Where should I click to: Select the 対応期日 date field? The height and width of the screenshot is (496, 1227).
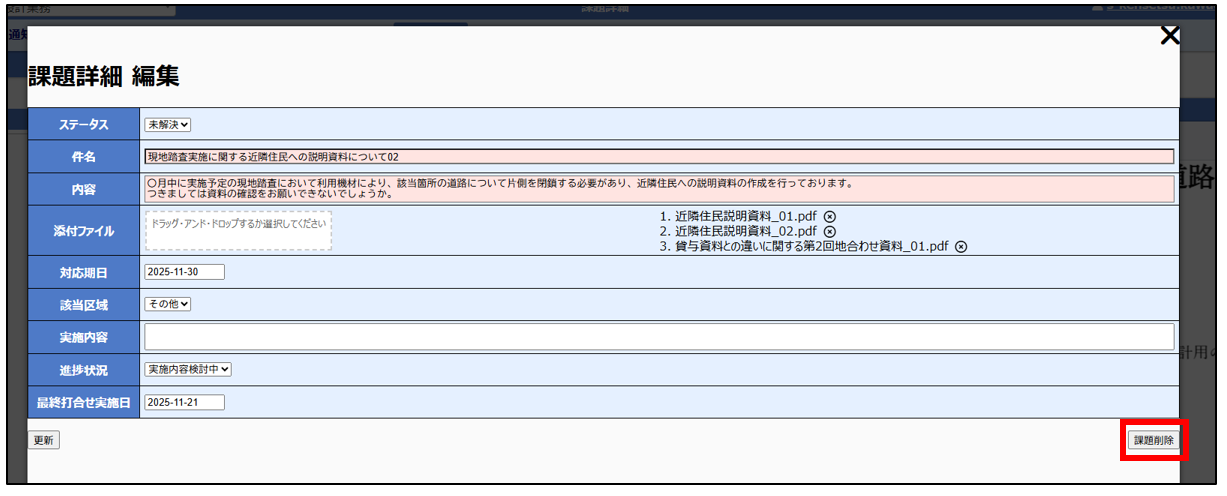(185, 272)
